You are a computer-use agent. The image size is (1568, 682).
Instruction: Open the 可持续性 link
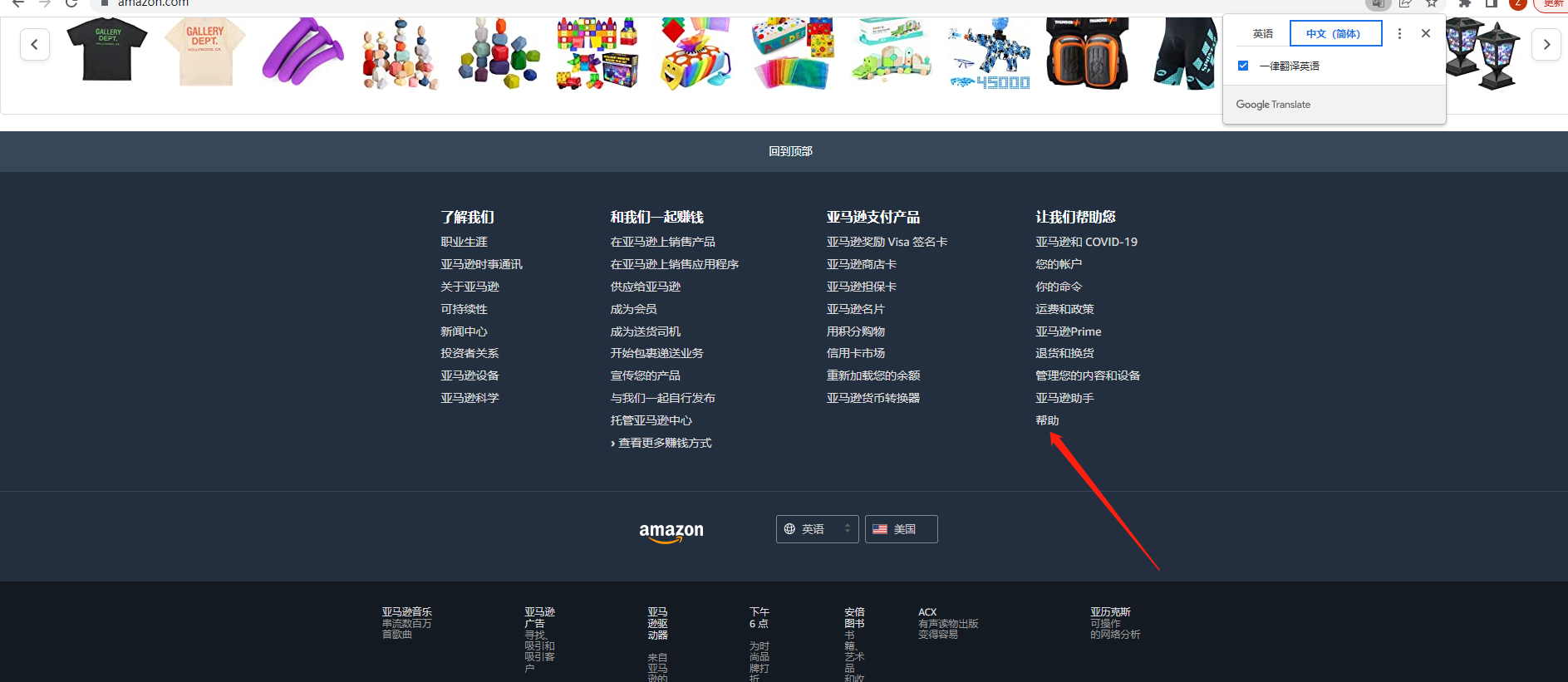(464, 309)
